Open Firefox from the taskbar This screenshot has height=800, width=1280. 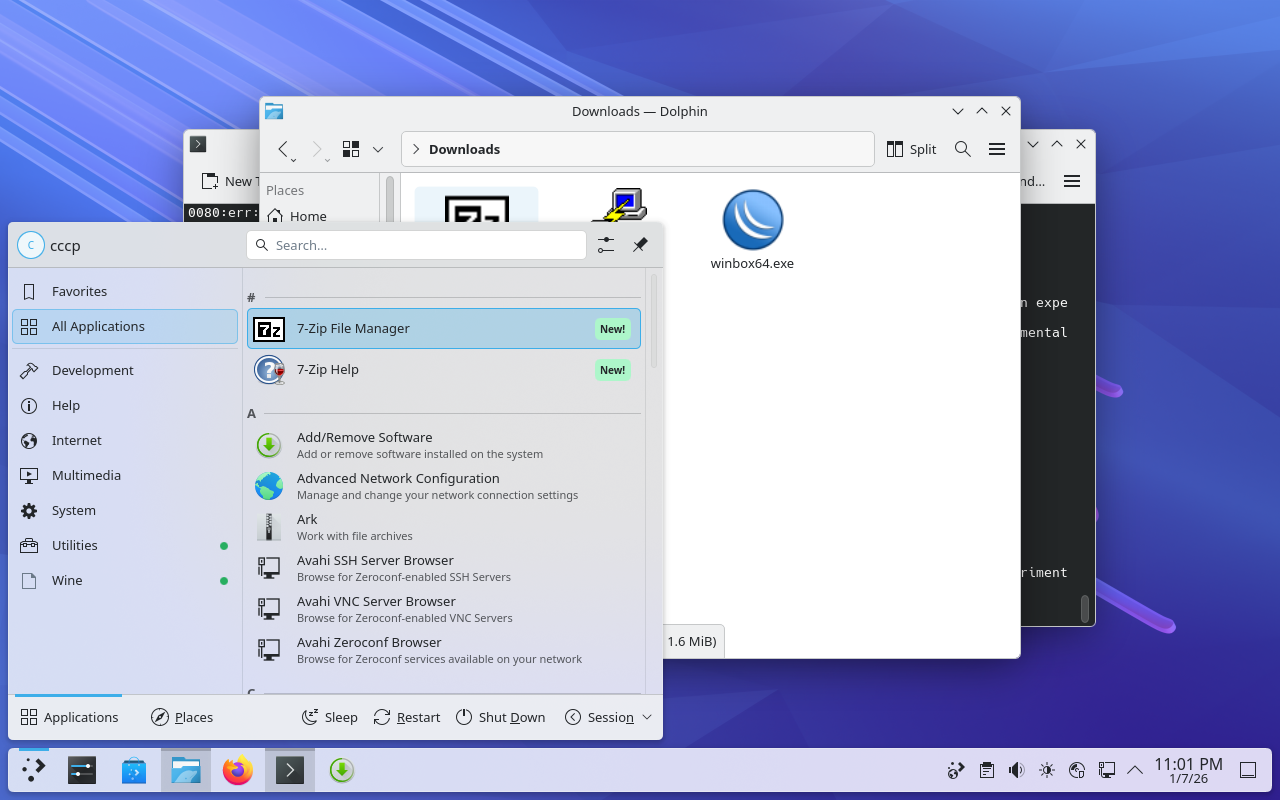point(238,770)
